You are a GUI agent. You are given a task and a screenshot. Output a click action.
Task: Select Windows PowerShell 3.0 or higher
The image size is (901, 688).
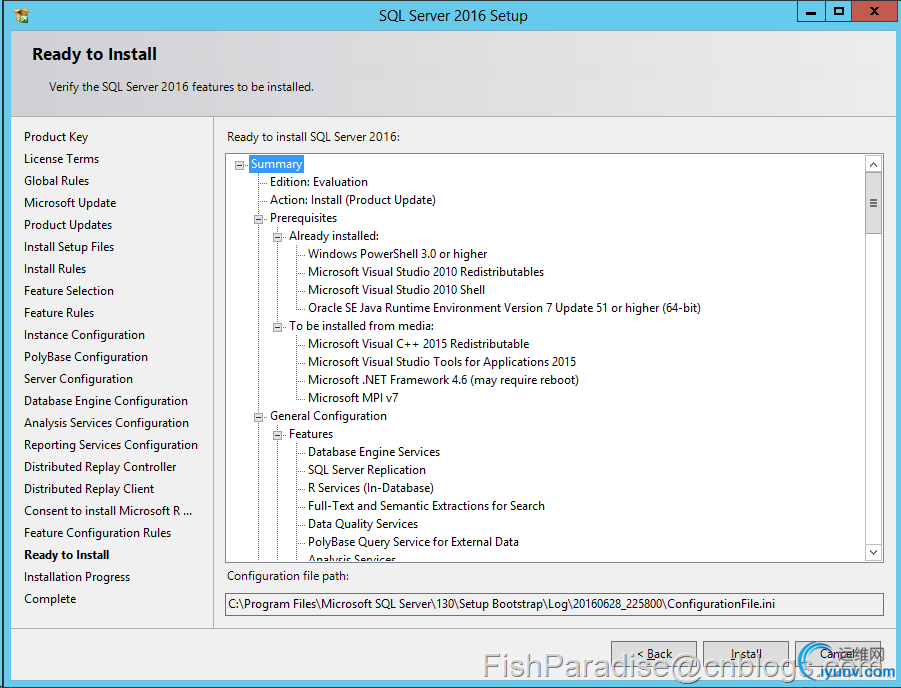[398, 254]
